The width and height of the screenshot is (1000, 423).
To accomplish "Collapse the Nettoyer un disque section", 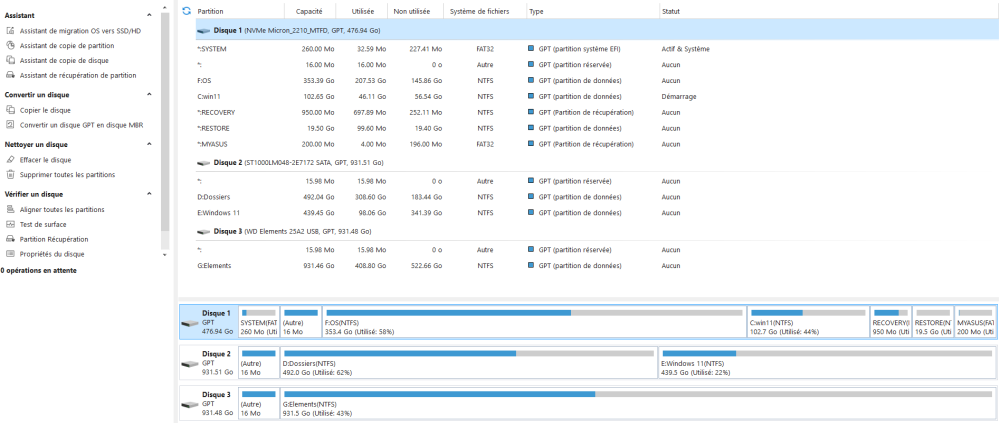I will [x=150, y=145].
